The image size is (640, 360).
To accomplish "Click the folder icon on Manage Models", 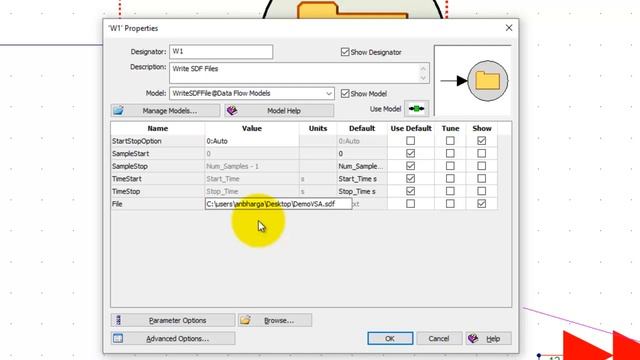I will (118, 111).
